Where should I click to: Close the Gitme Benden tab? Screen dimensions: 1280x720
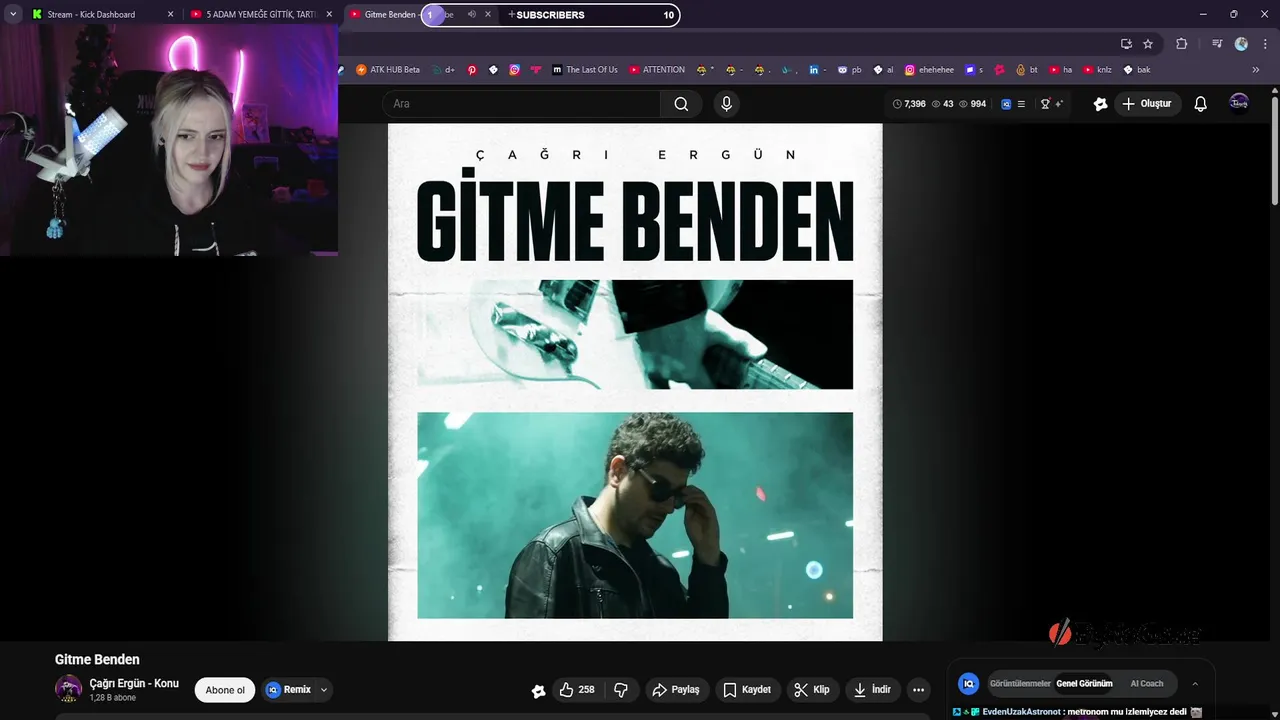pyautogui.click(x=489, y=15)
